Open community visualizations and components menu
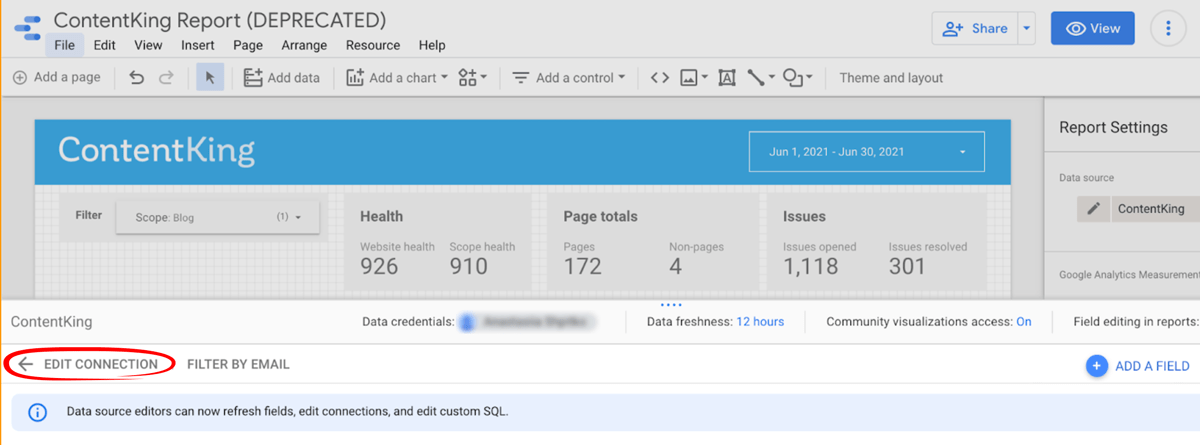This screenshot has width=1200, height=445. tap(472, 77)
